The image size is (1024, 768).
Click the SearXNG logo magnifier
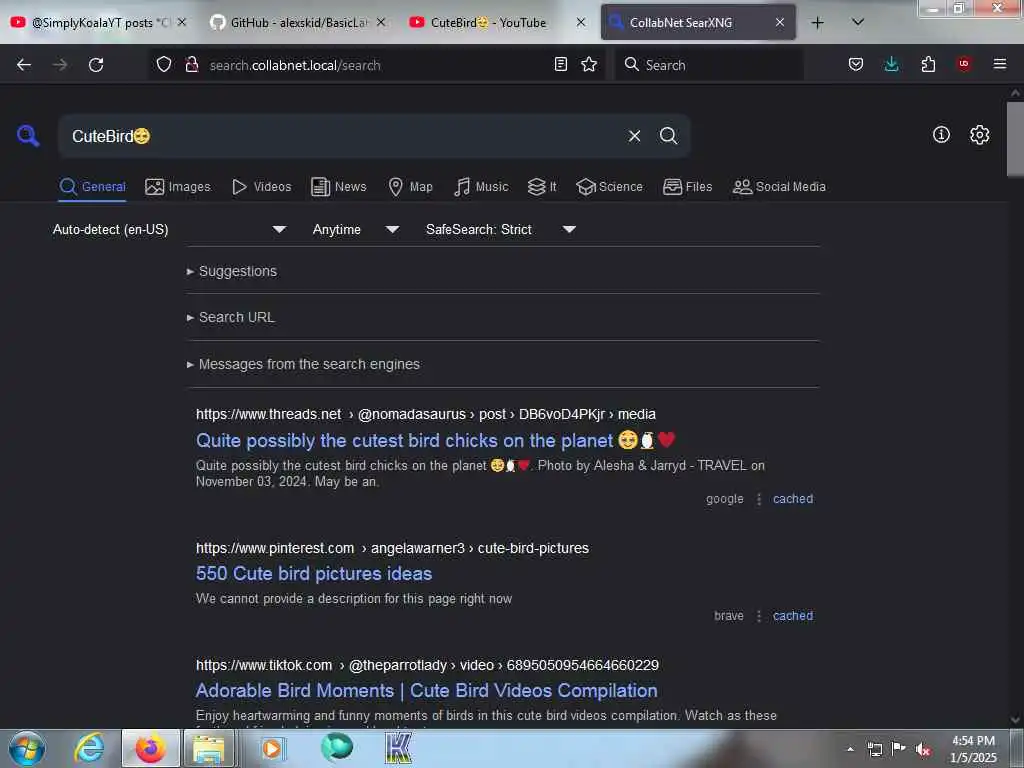28,136
